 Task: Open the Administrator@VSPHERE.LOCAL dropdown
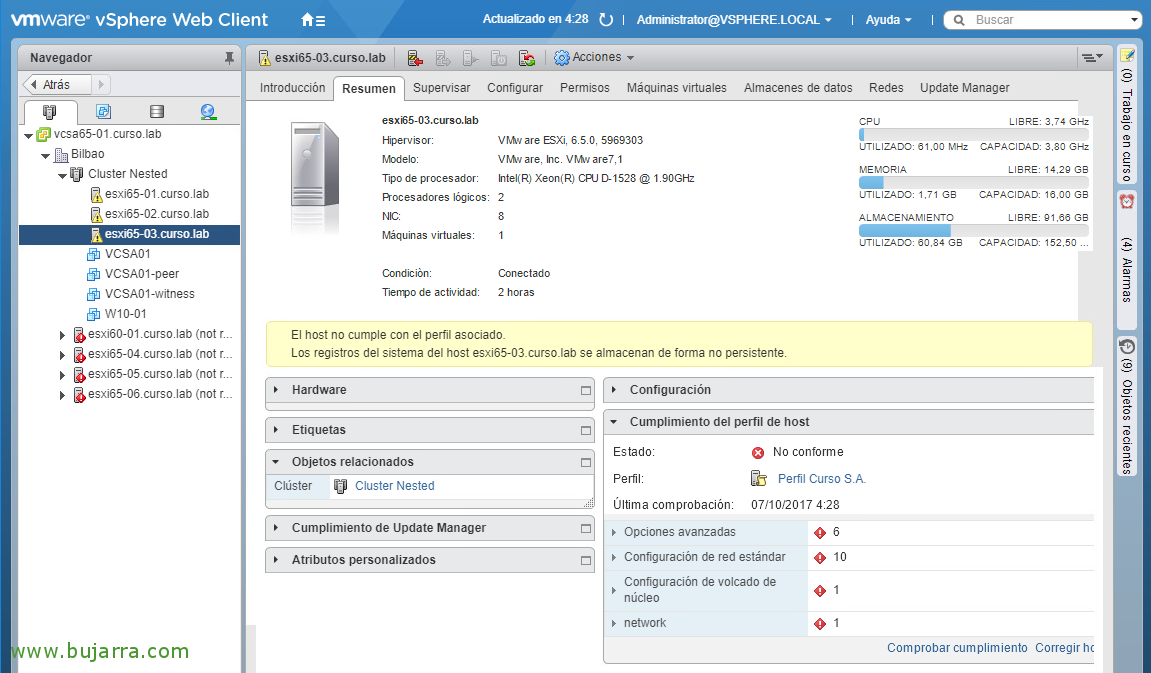pyautogui.click(x=734, y=20)
